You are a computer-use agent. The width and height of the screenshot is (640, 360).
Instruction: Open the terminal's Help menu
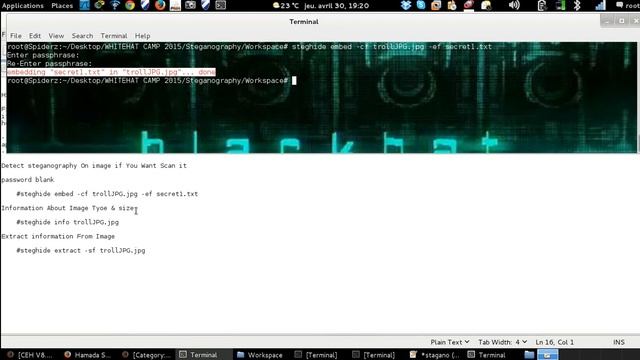coord(142,36)
